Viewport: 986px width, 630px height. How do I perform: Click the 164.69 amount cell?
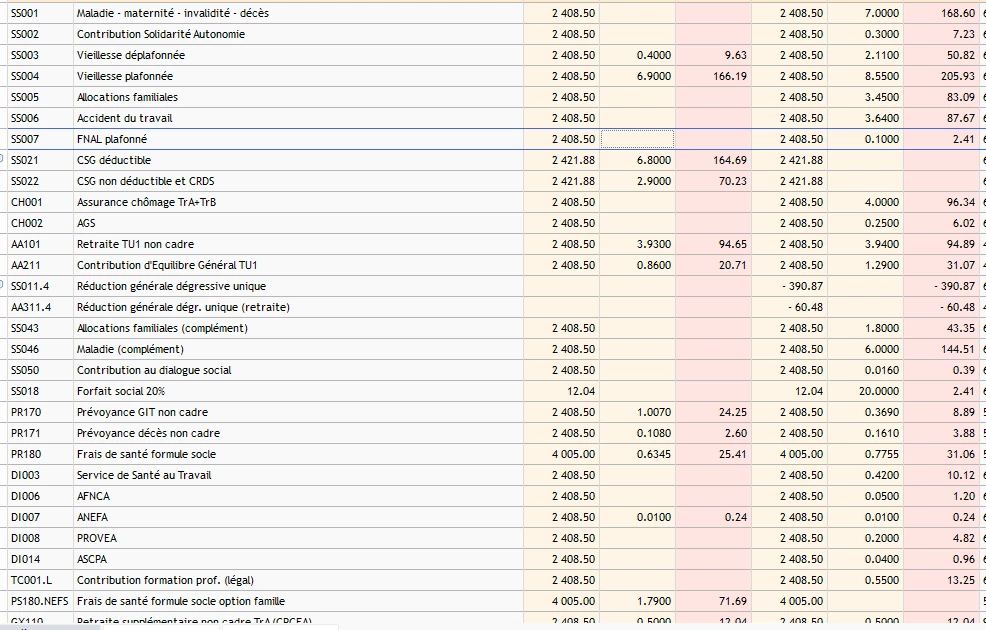[x=713, y=160]
